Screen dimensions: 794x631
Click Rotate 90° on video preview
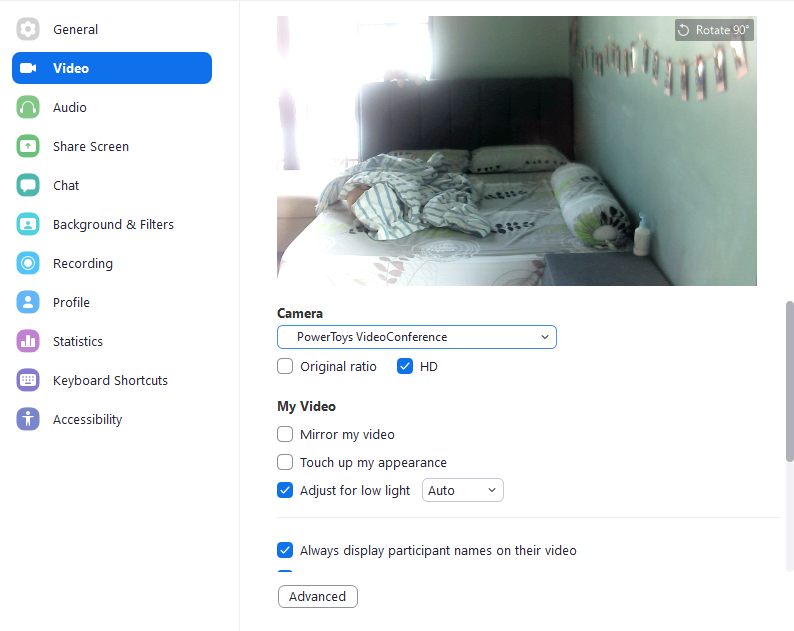714,30
